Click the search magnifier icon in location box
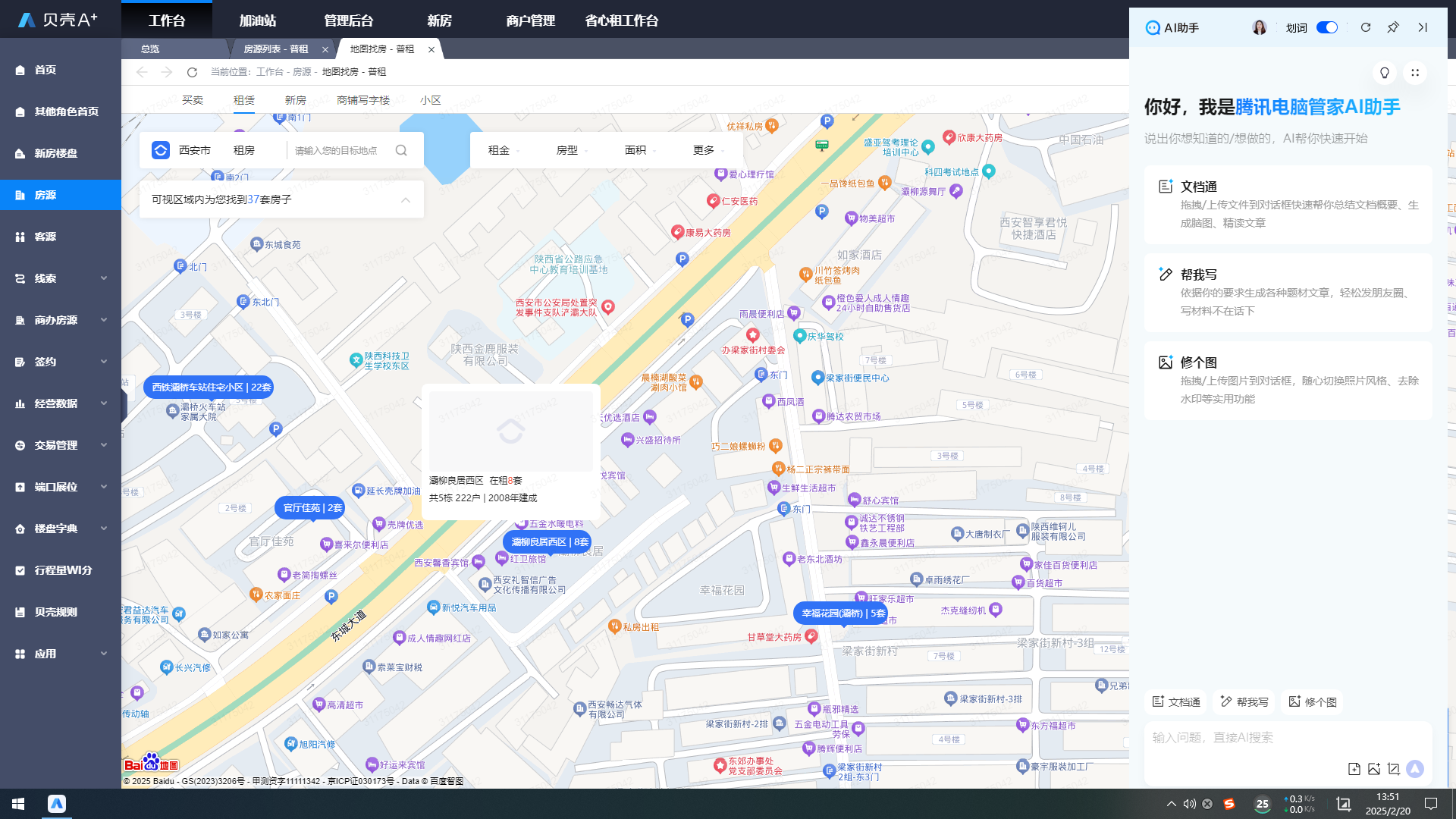This screenshot has height=819, width=1456. tap(401, 150)
